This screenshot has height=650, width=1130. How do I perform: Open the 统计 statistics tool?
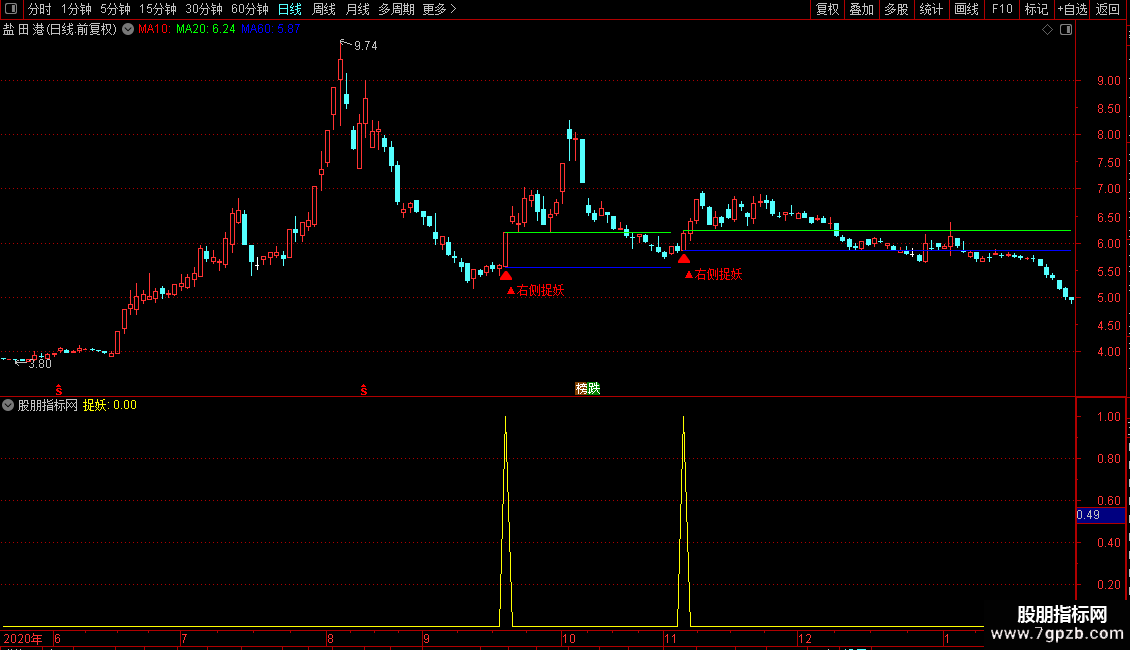point(931,9)
